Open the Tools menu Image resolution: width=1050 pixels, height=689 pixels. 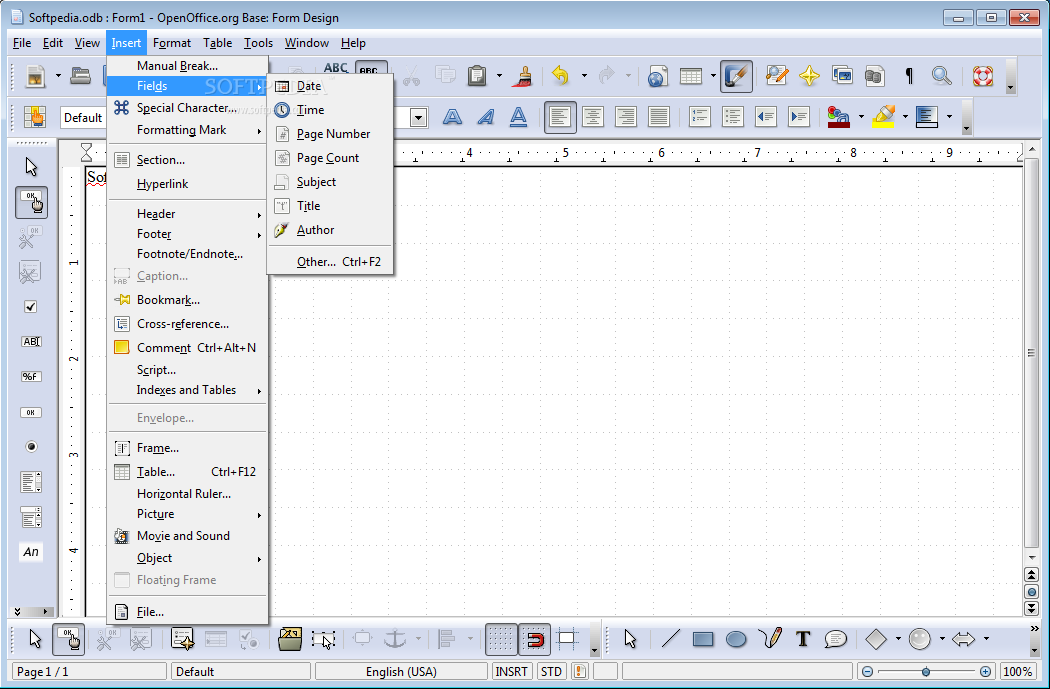258,43
